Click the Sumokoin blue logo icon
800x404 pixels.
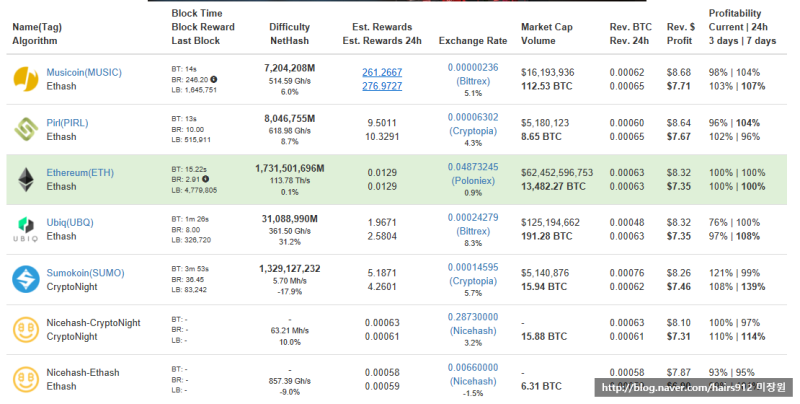[x=26, y=279]
